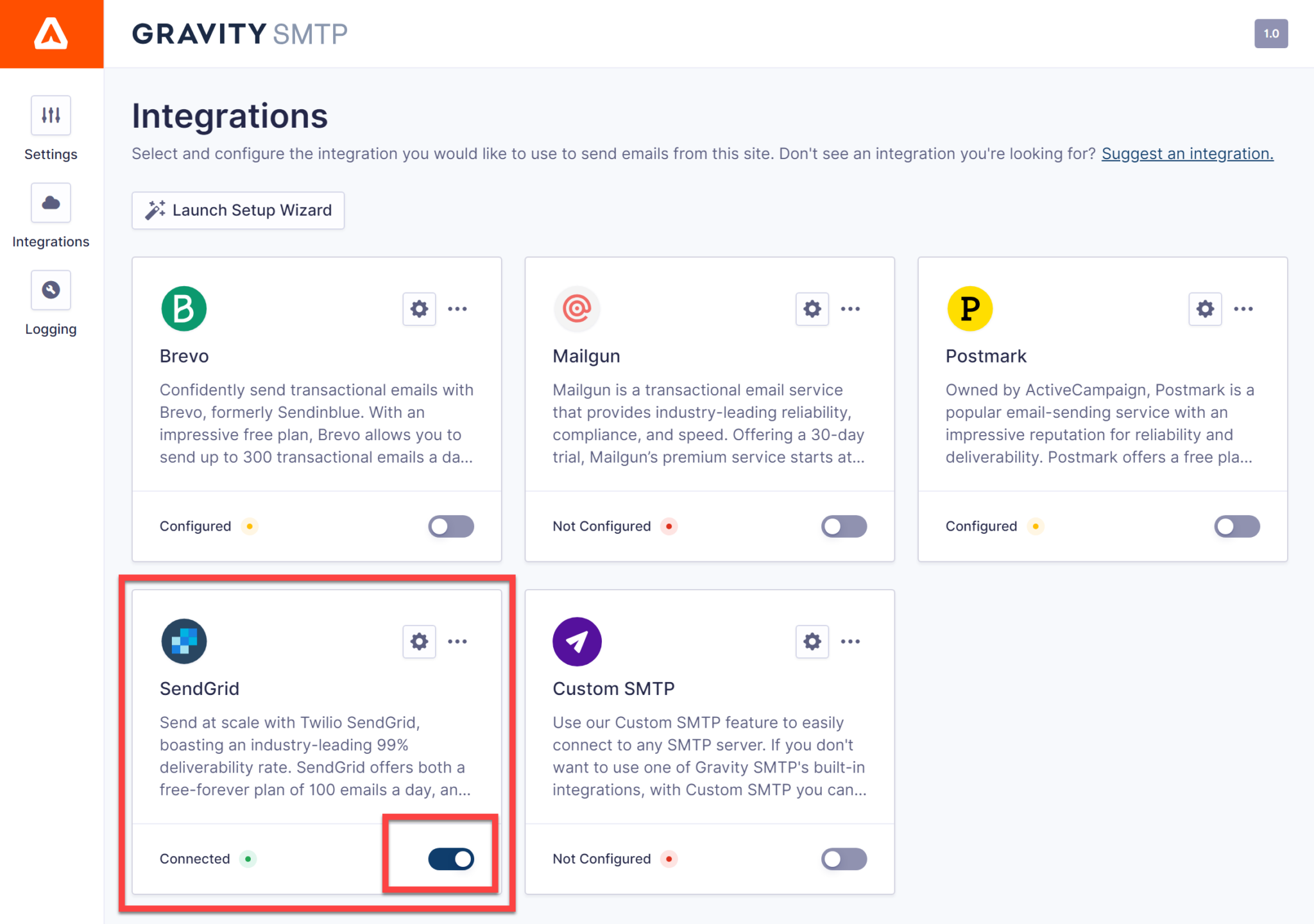
Task: Enable the Mailgun integration toggle
Action: click(x=844, y=526)
